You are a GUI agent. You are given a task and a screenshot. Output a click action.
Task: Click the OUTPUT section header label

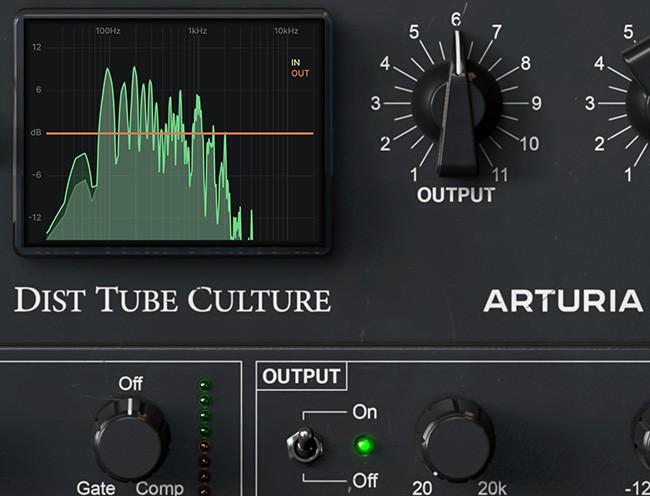pos(301,377)
